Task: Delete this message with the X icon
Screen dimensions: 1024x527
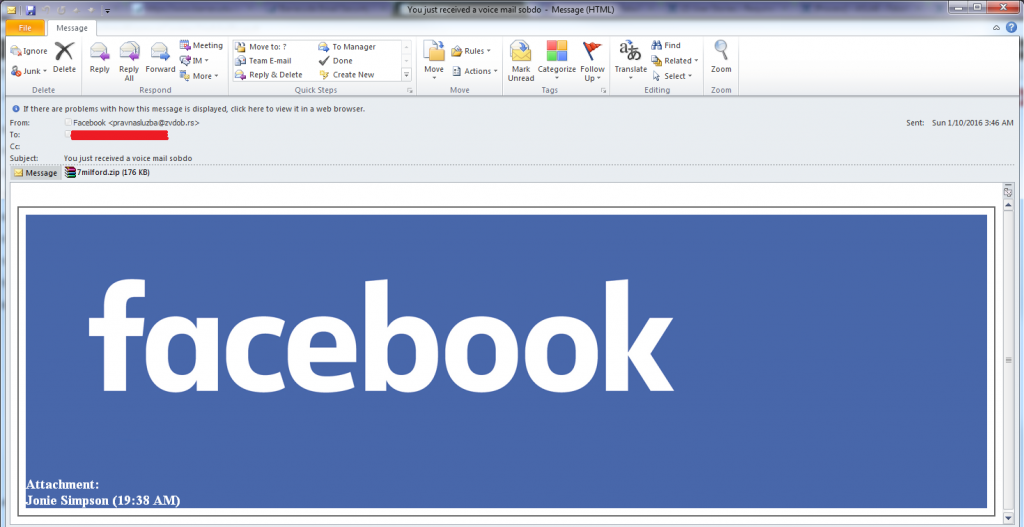Action: tap(64, 57)
